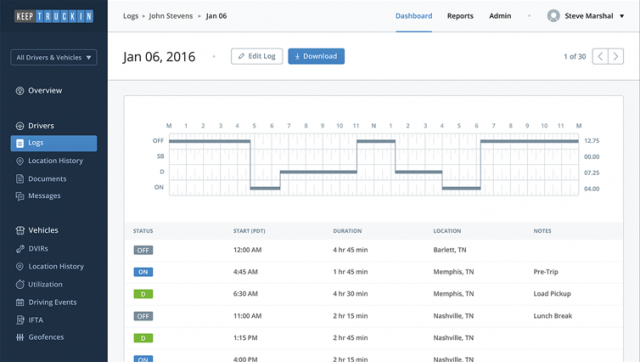Click the Drivers steering wheel icon
This screenshot has height=362, width=640.
click(20, 126)
